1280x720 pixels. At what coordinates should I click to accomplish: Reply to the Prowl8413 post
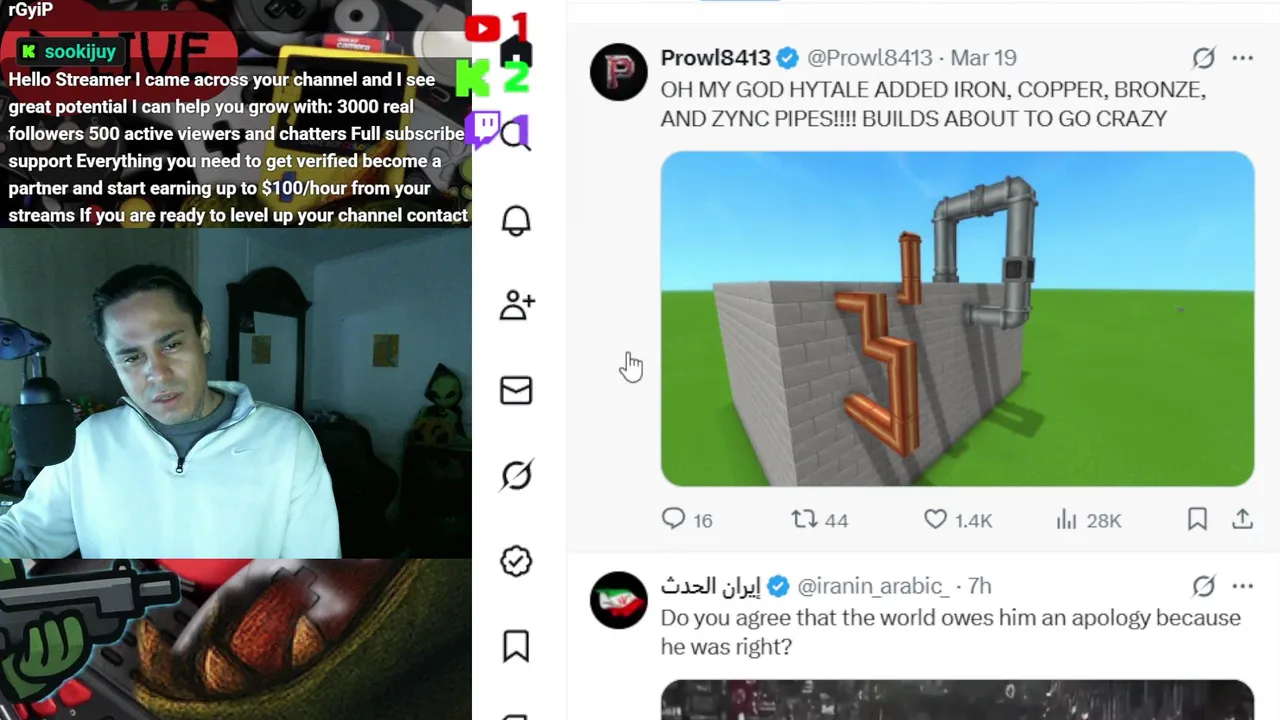click(x=687, y=520)
